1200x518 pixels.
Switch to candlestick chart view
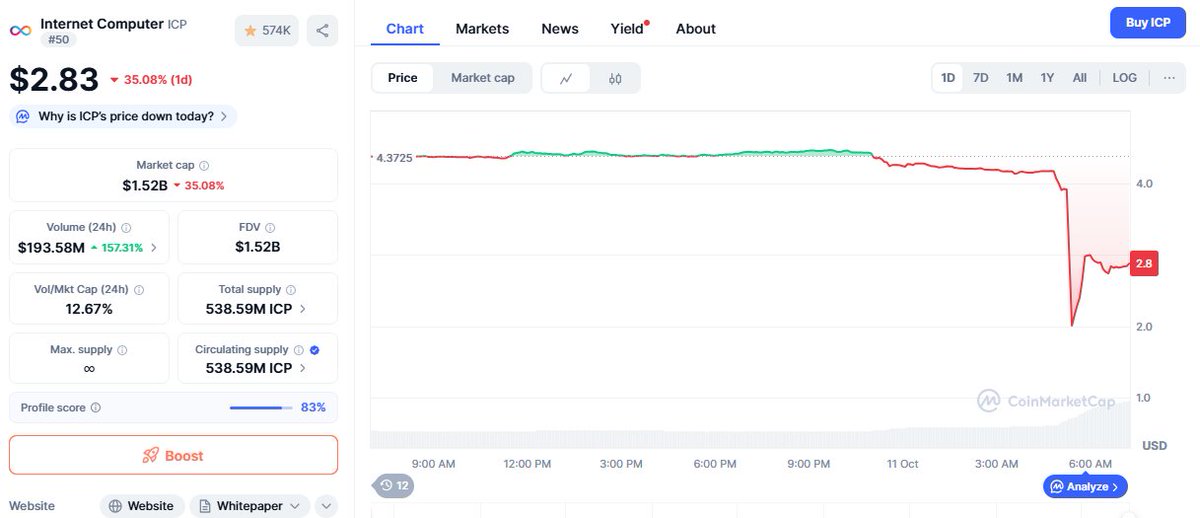click(615, 78)
